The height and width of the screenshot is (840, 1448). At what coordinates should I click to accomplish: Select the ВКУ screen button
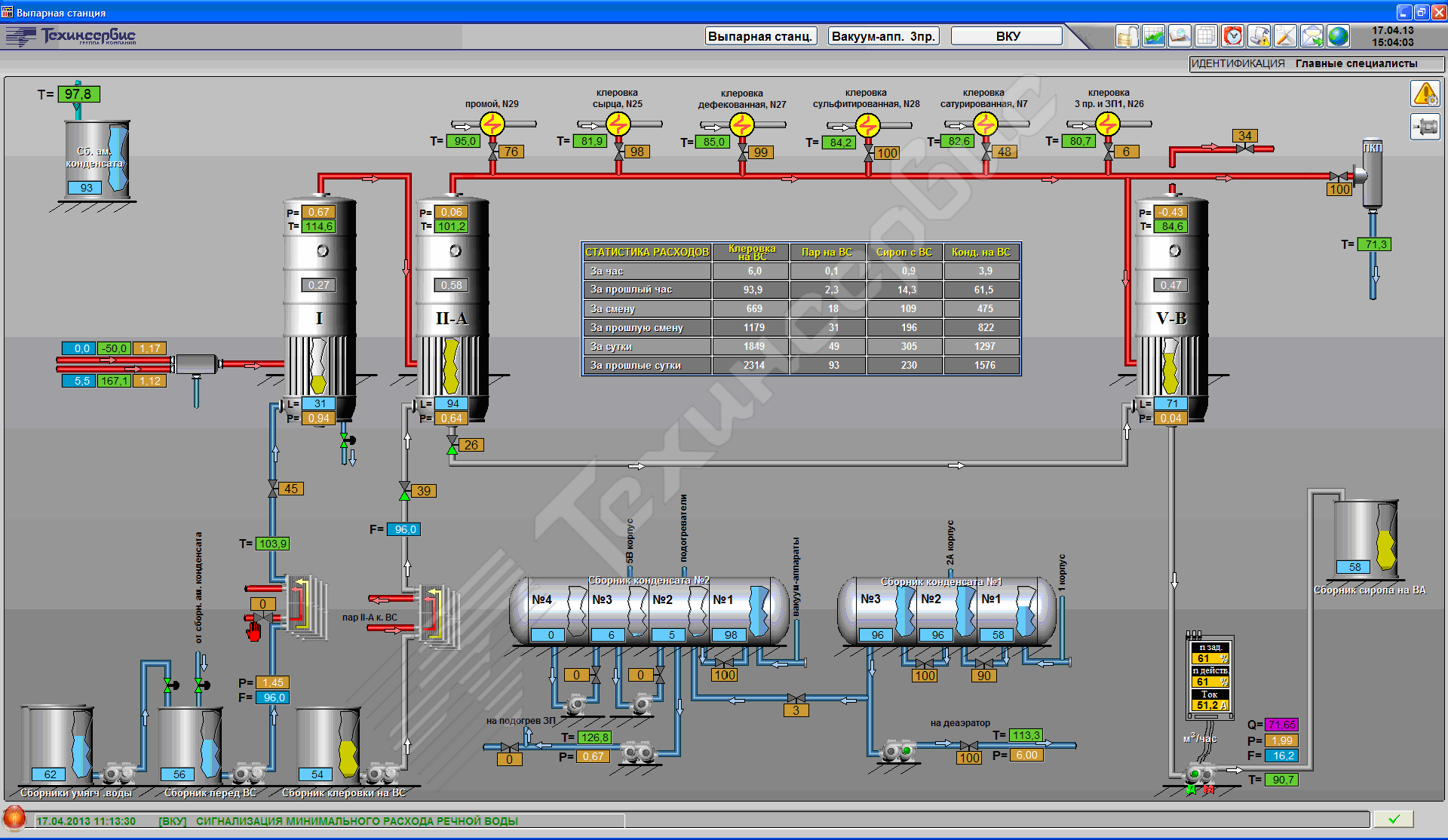[x=1007, y=36]
